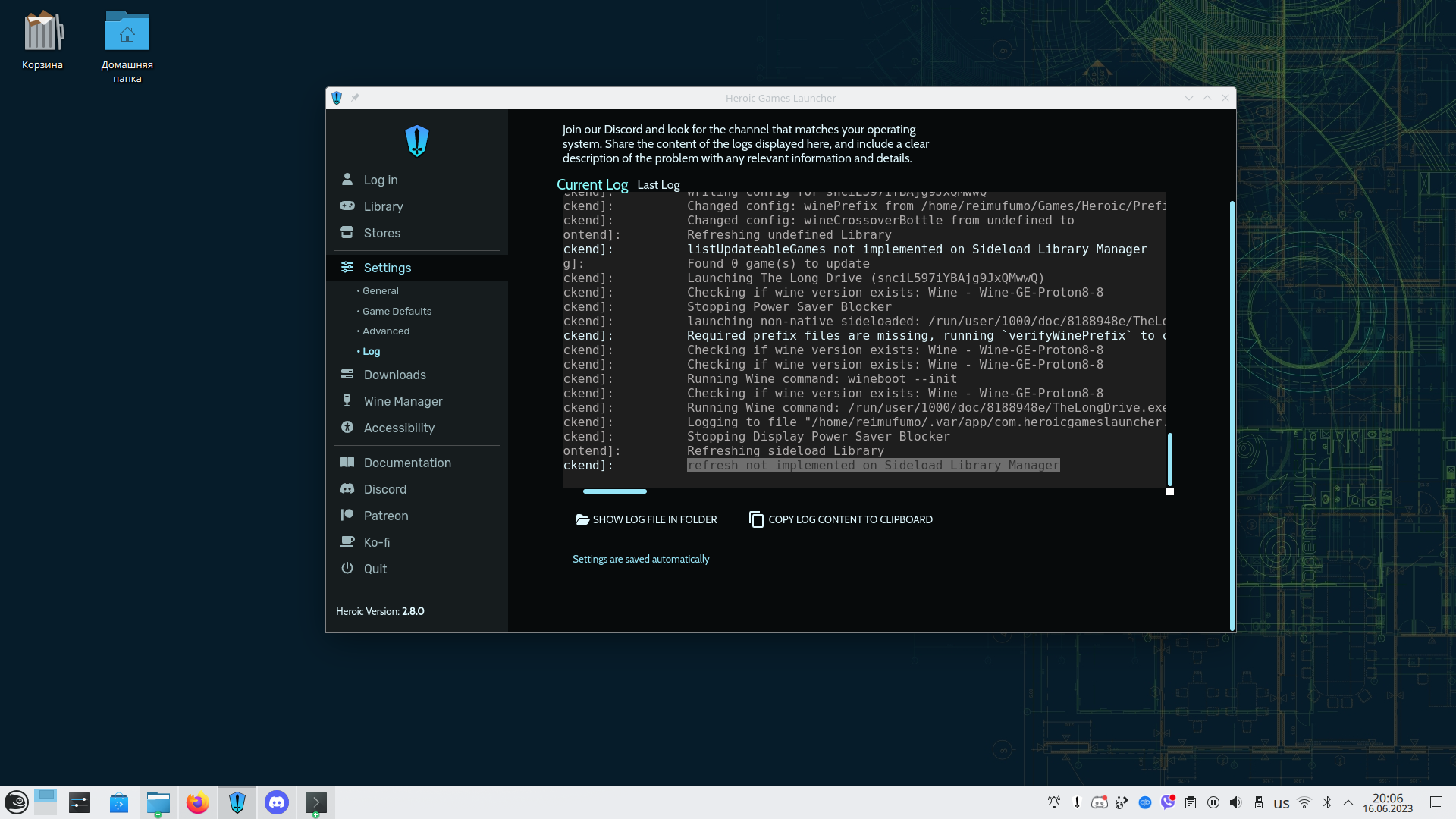Open the Discord link in the sidebar
The height and width of the screenshot is (819, 1456).
pos(384,489)
